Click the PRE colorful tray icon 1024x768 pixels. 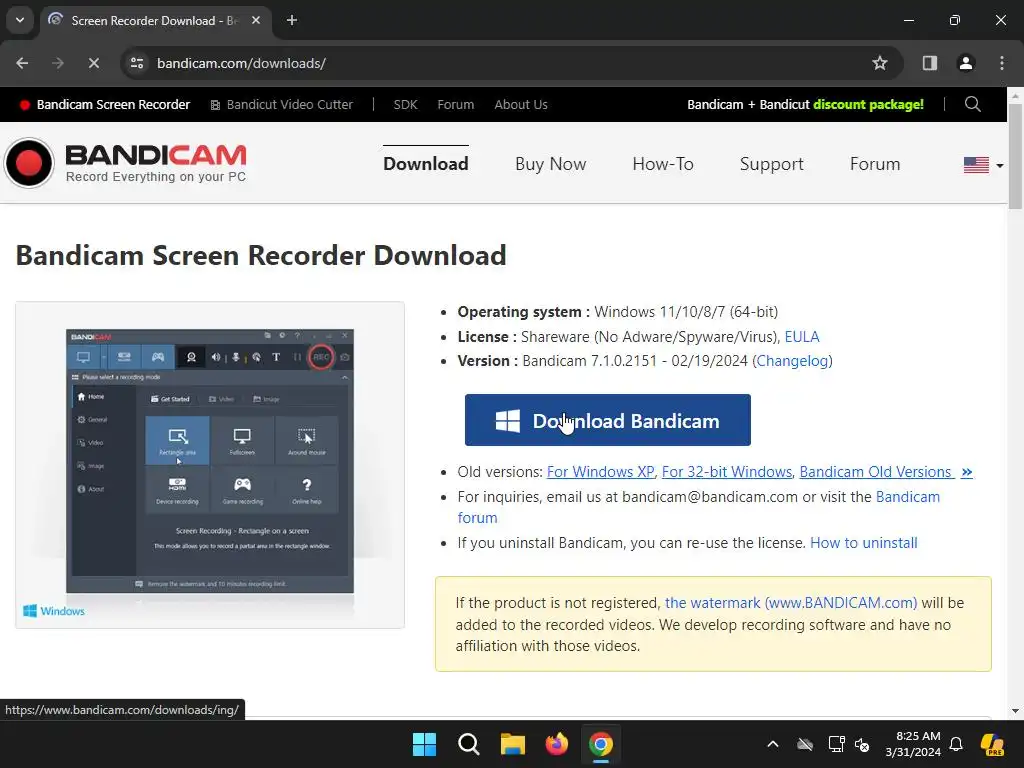click(x=992, y=744)
